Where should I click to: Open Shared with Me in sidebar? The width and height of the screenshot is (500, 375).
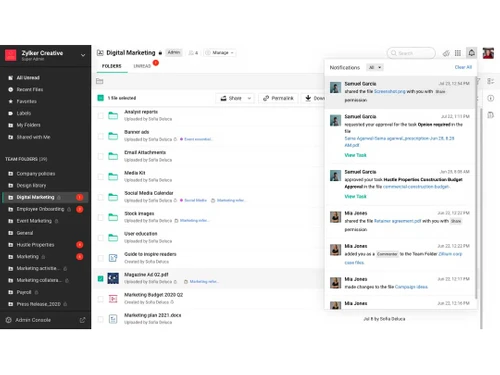click(x=33, y=137)
